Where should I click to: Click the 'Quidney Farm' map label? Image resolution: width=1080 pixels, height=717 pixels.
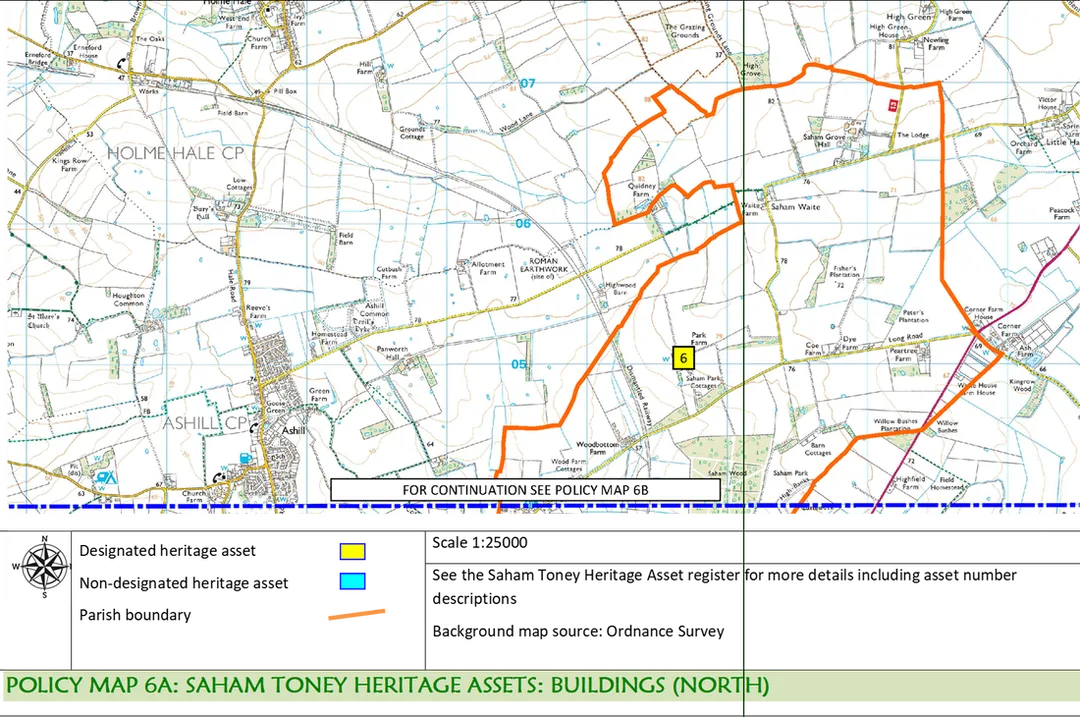click(642, 190)
